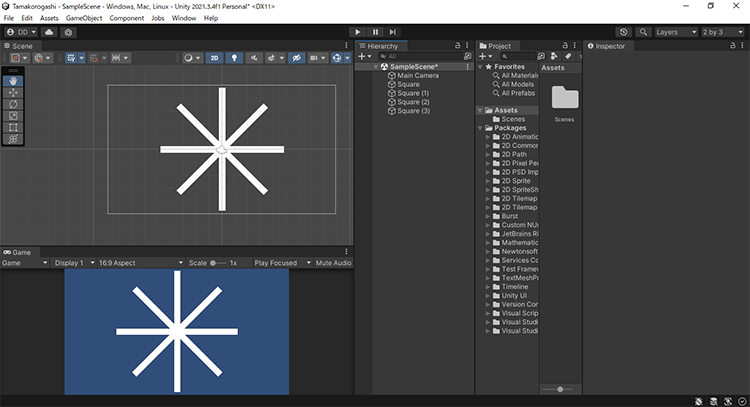Select the Rect tool in Scene toolbar
Screen dimensions: 750x407
pyautogui.click(x=13, y=127)
